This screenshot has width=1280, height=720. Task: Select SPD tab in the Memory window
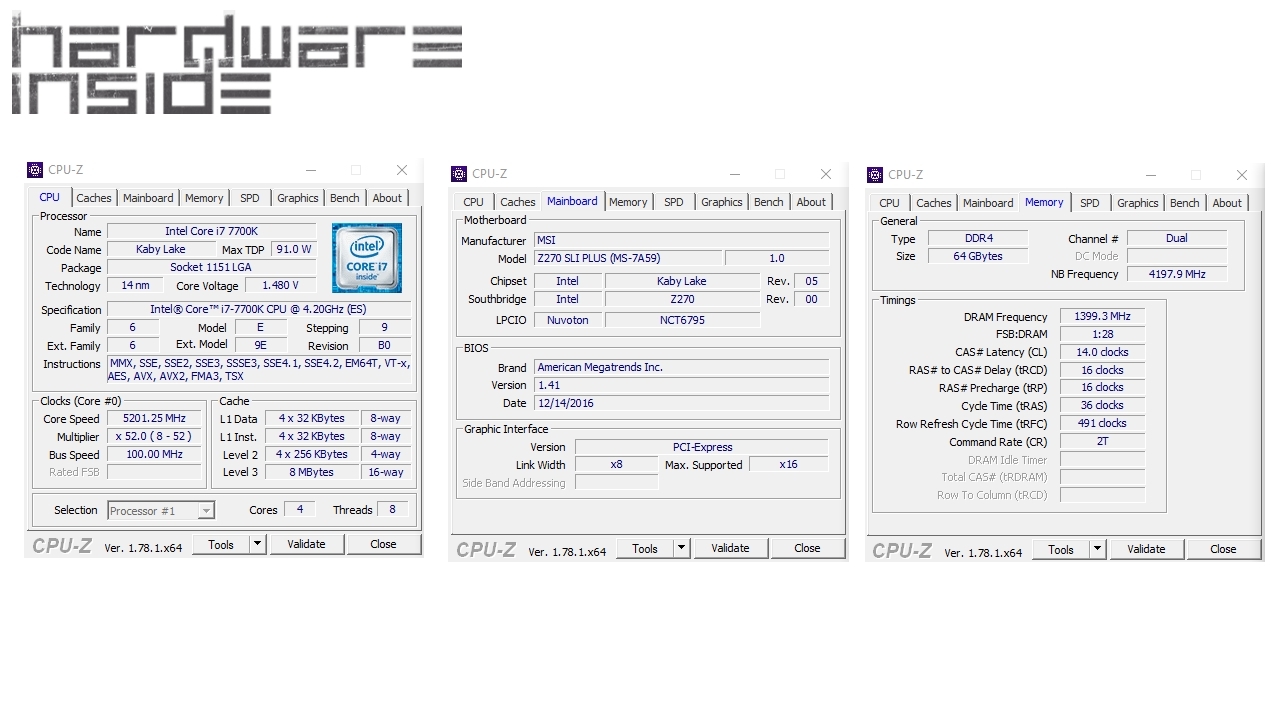pos(1090,203)
